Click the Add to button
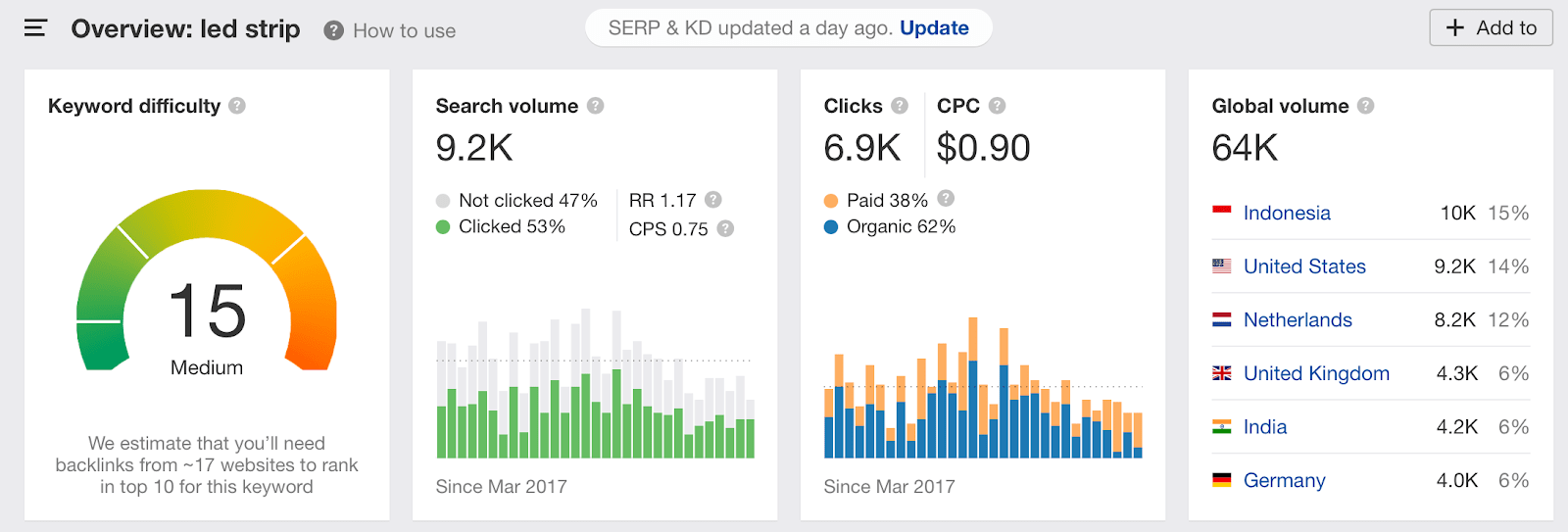Image resolution: width=1568 pixels, height=532 pixels. [x=1491, y=27]
